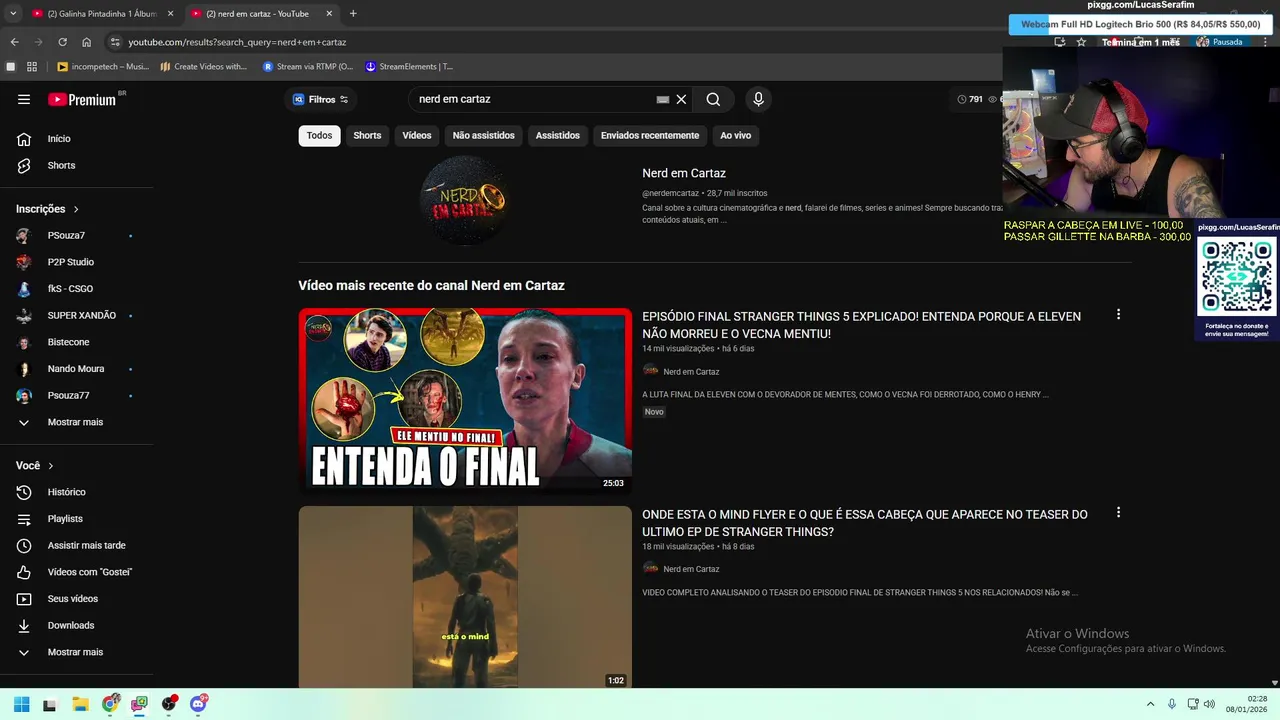
Task: Expand Mostrar mais under Downloads
Action: point(77,652)
